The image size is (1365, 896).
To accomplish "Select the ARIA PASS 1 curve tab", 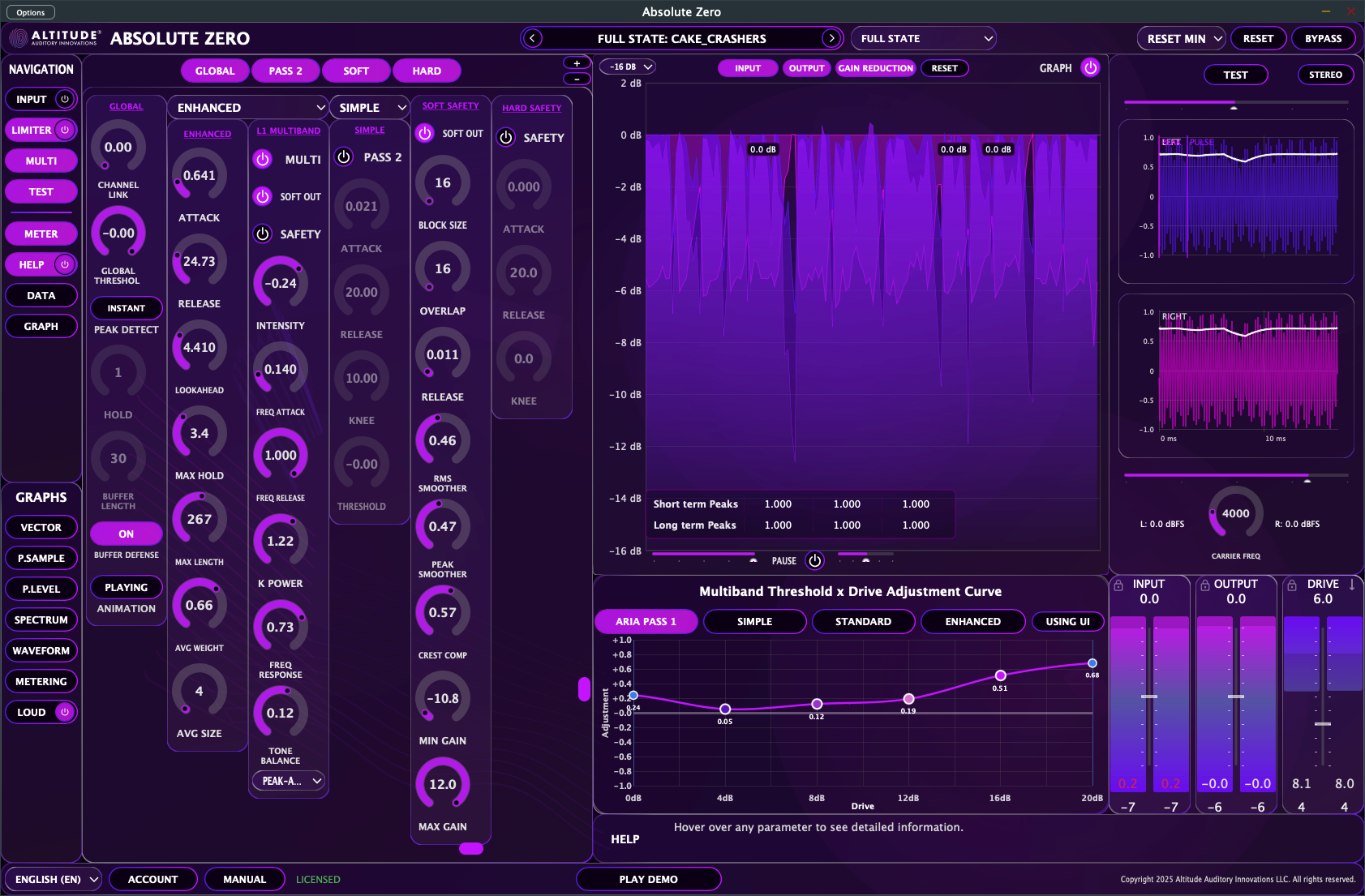I will point(646,621).
